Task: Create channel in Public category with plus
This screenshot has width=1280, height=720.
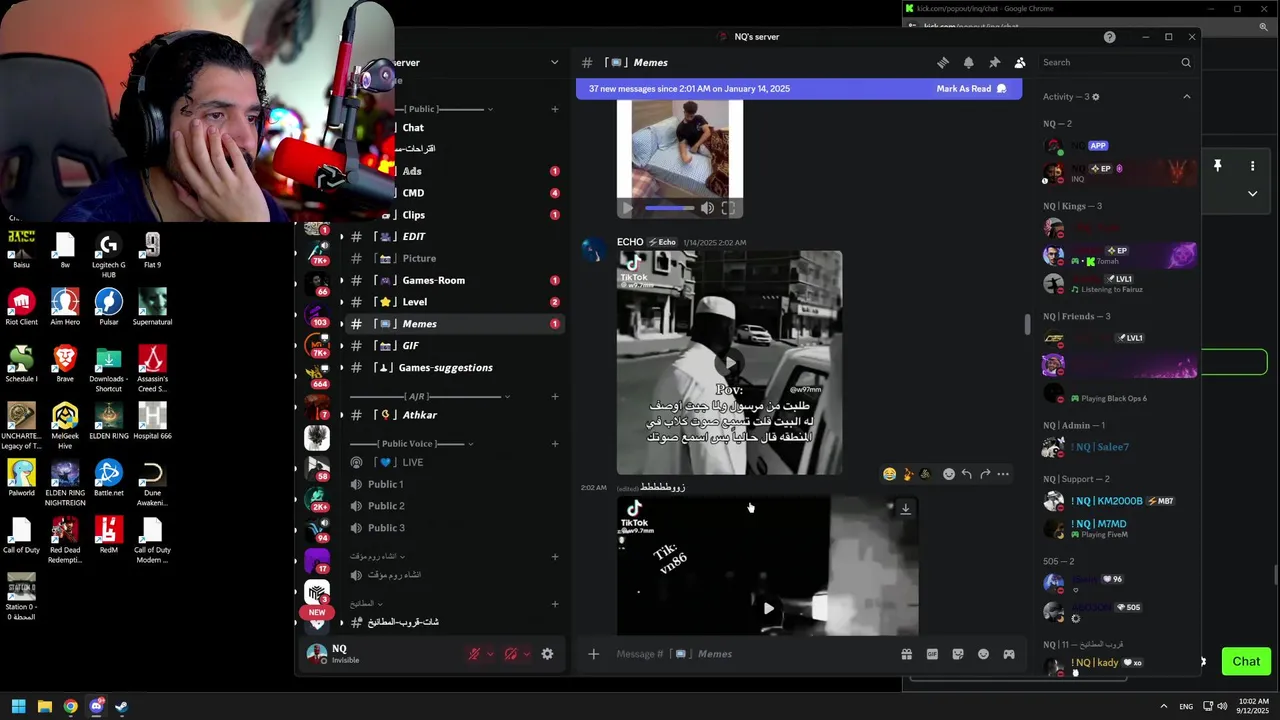Action: click(555, 109)
